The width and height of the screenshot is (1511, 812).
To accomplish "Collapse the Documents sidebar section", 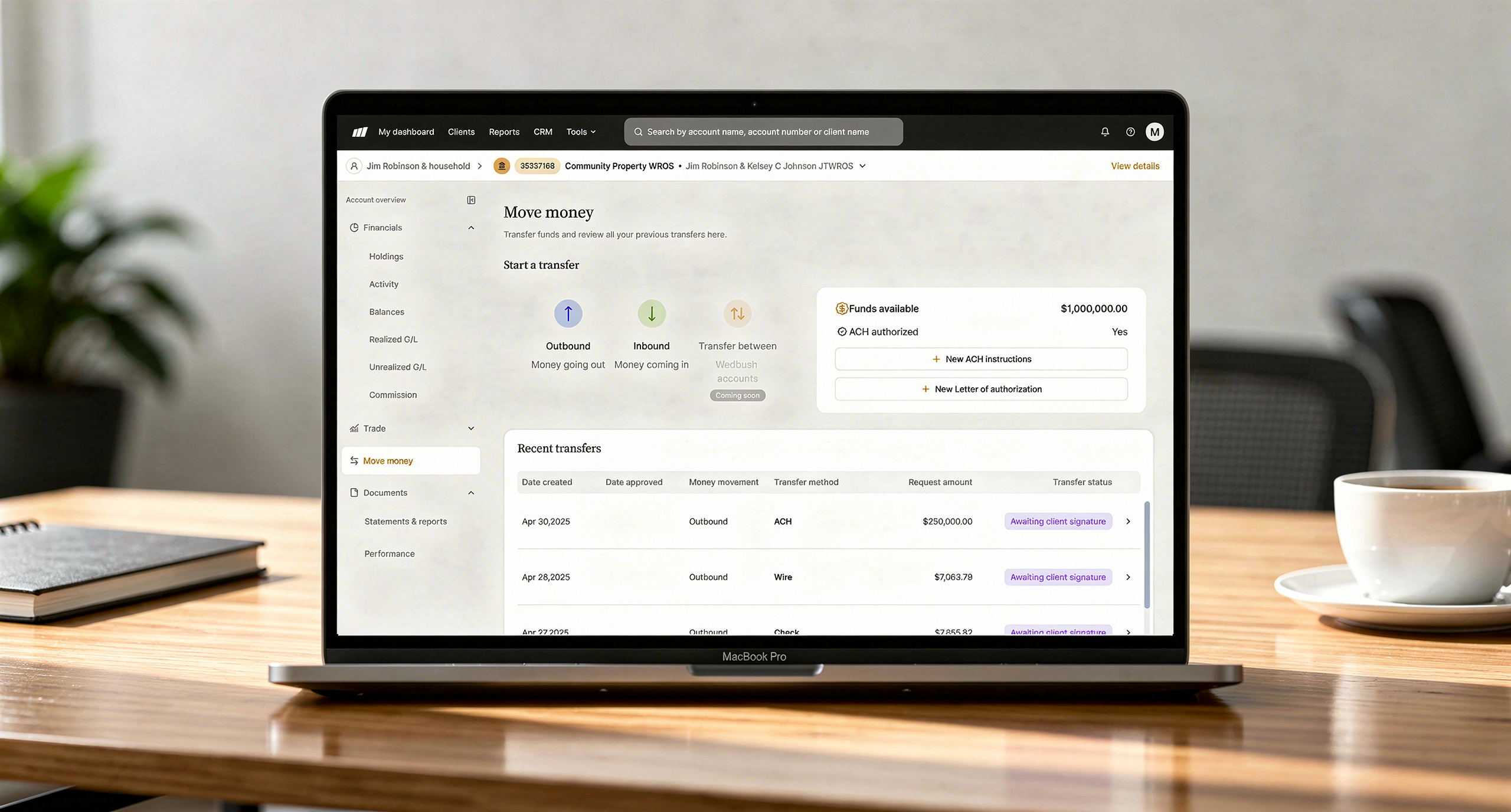I will pos(471,493).
